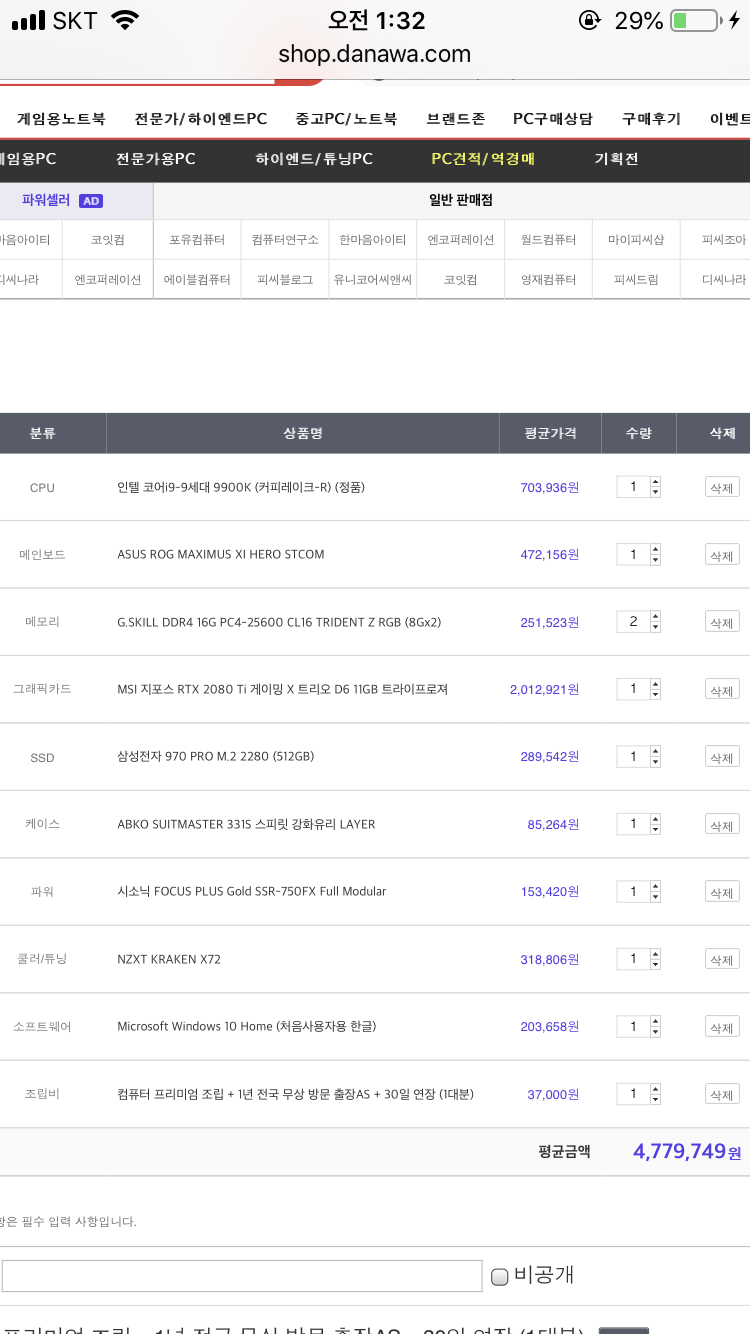Select the PC견적/역경매 tab
Viewport: 750px width, 1334px height.
(483, 159)
